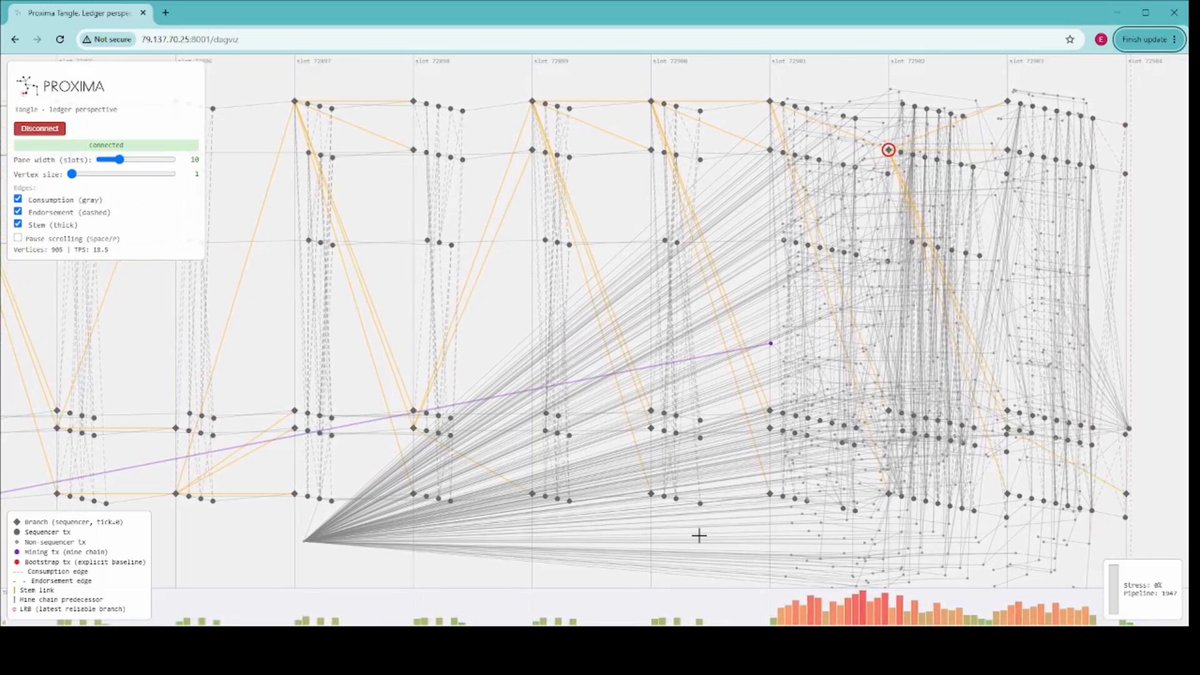Image resolution: width=1200 pixels, height=675 pixels.
Task: Adjust the Vertex size slider
Action: [122, 174]
